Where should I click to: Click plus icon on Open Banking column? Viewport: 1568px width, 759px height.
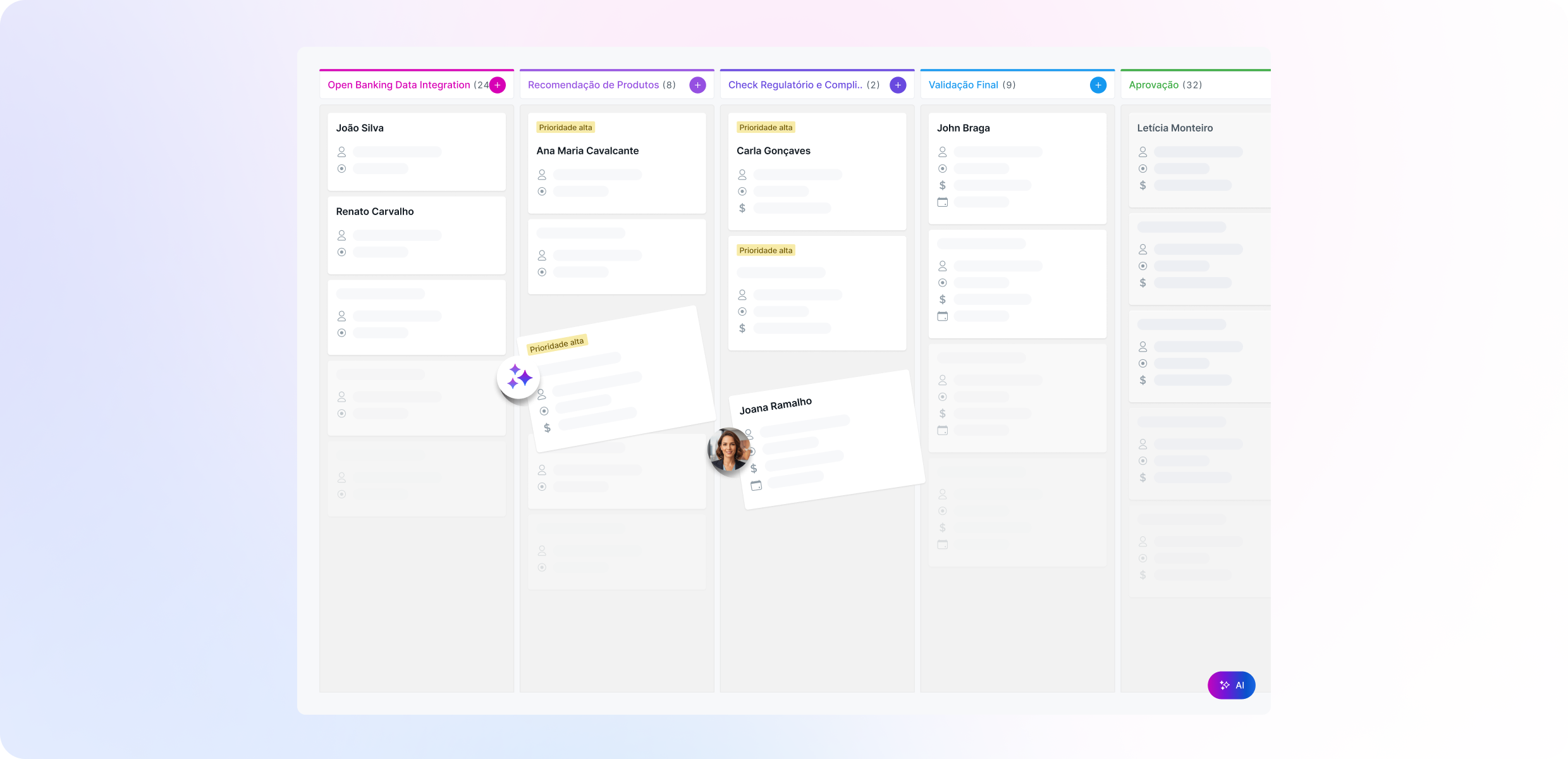pos(498,85)
